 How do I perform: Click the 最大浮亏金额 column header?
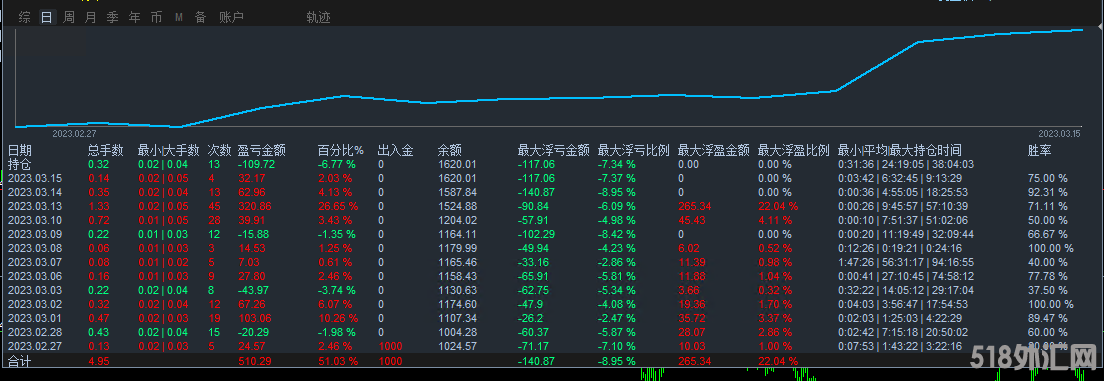(553, 150)
